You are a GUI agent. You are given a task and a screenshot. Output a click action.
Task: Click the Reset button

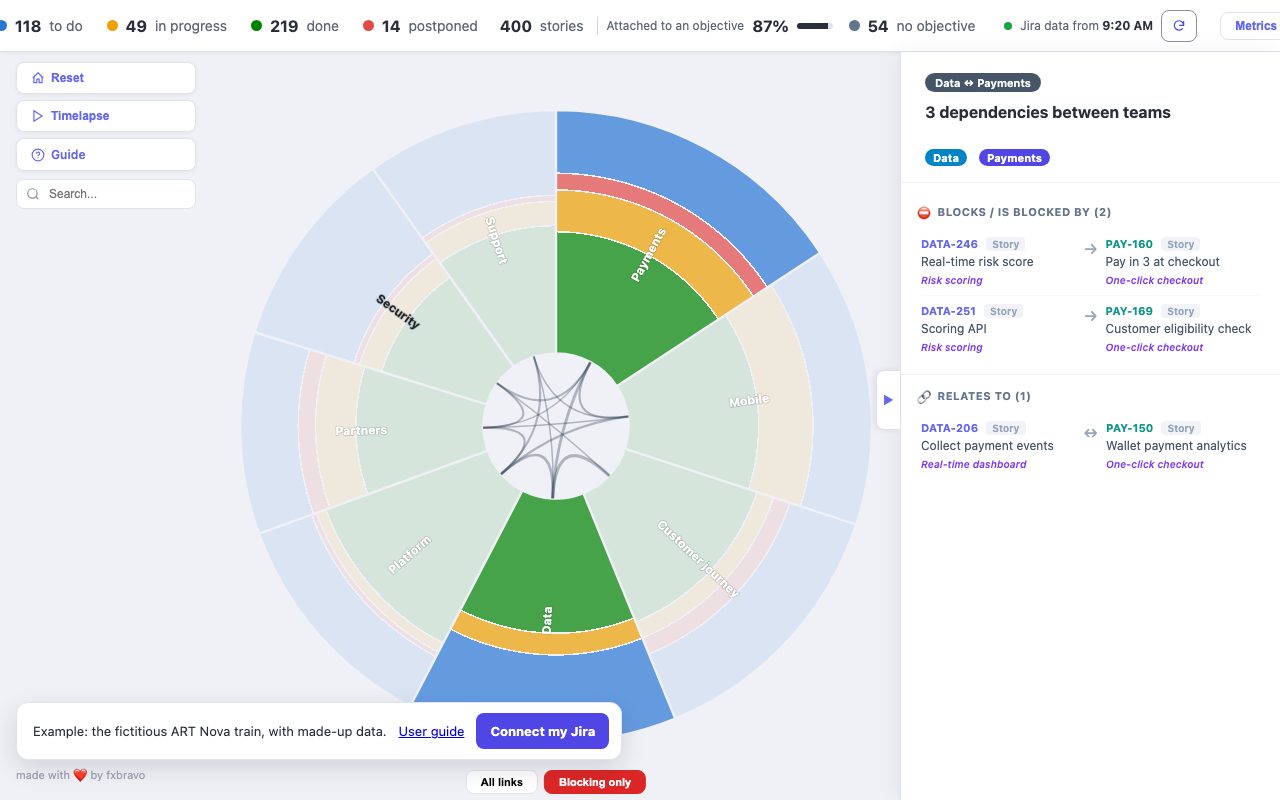tap(106, 78)
